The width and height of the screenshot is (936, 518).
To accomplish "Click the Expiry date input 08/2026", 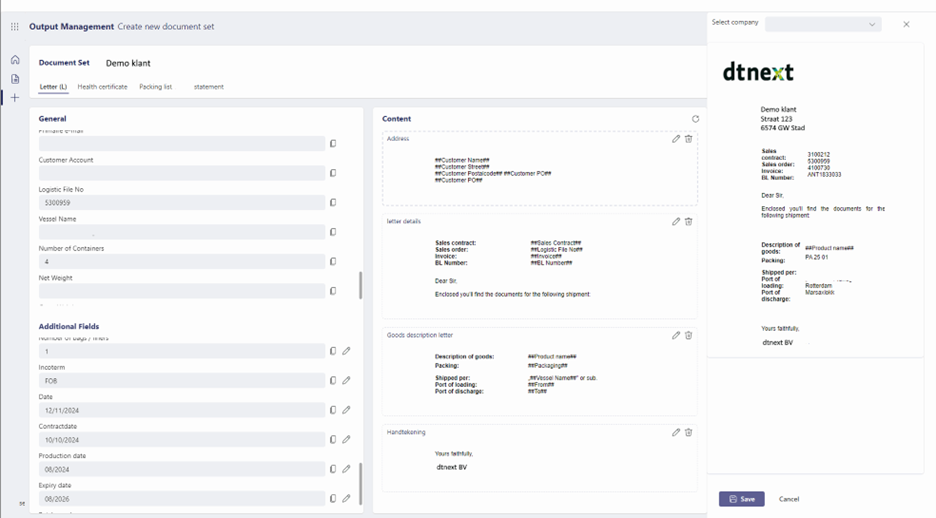I will click(x=182, y=498).
